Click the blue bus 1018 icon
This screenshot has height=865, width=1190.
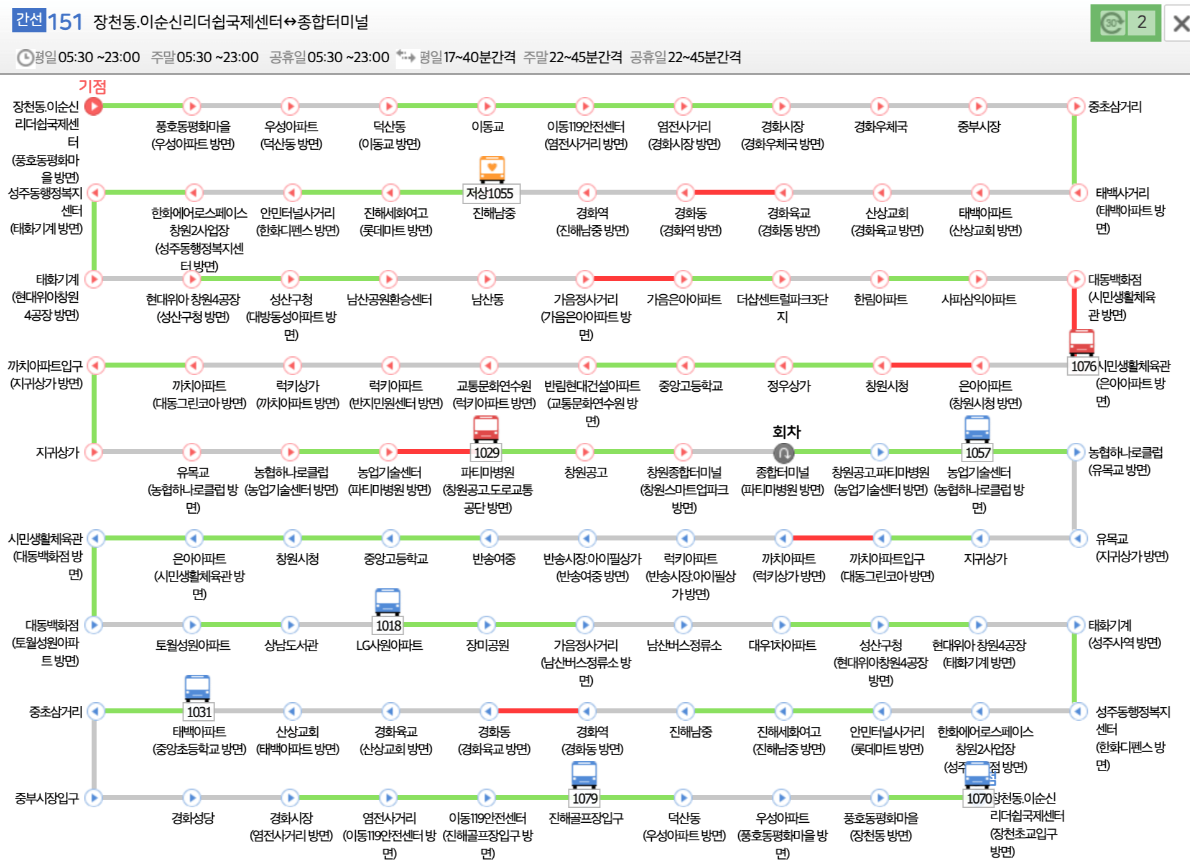coord(388,602)
